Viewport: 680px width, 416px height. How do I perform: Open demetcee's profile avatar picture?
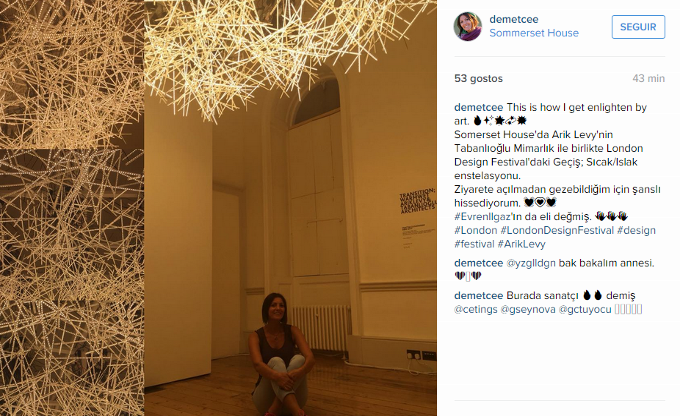point(468,26)
